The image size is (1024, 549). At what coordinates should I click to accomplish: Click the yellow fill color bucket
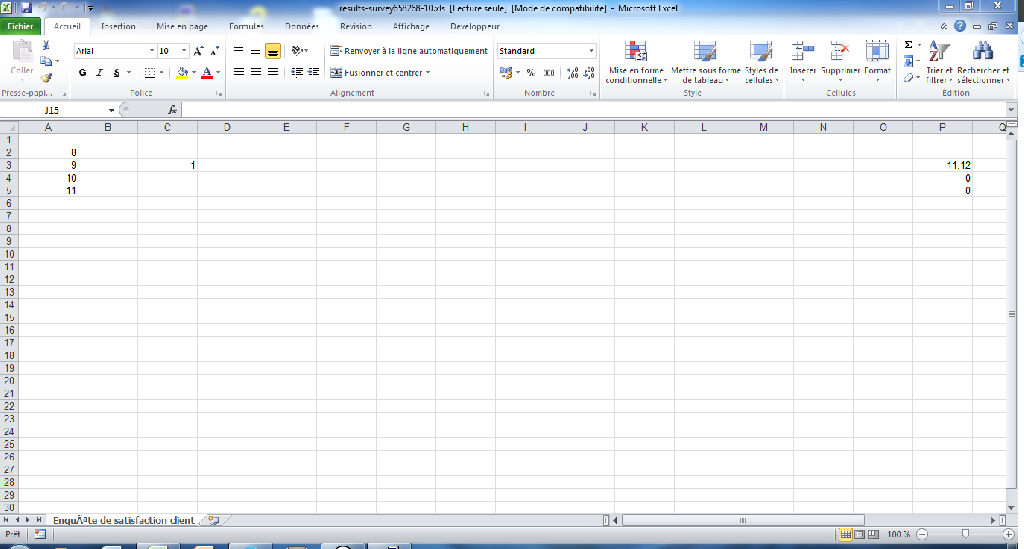181,73
